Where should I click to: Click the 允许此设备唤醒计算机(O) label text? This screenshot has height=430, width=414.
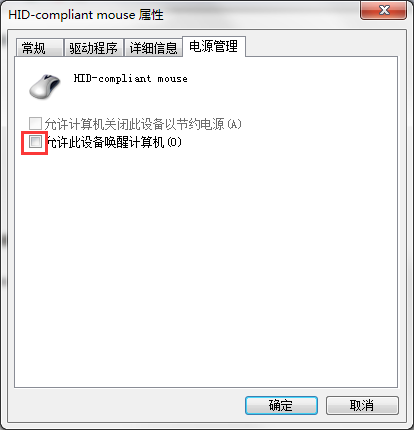[113, 142]
